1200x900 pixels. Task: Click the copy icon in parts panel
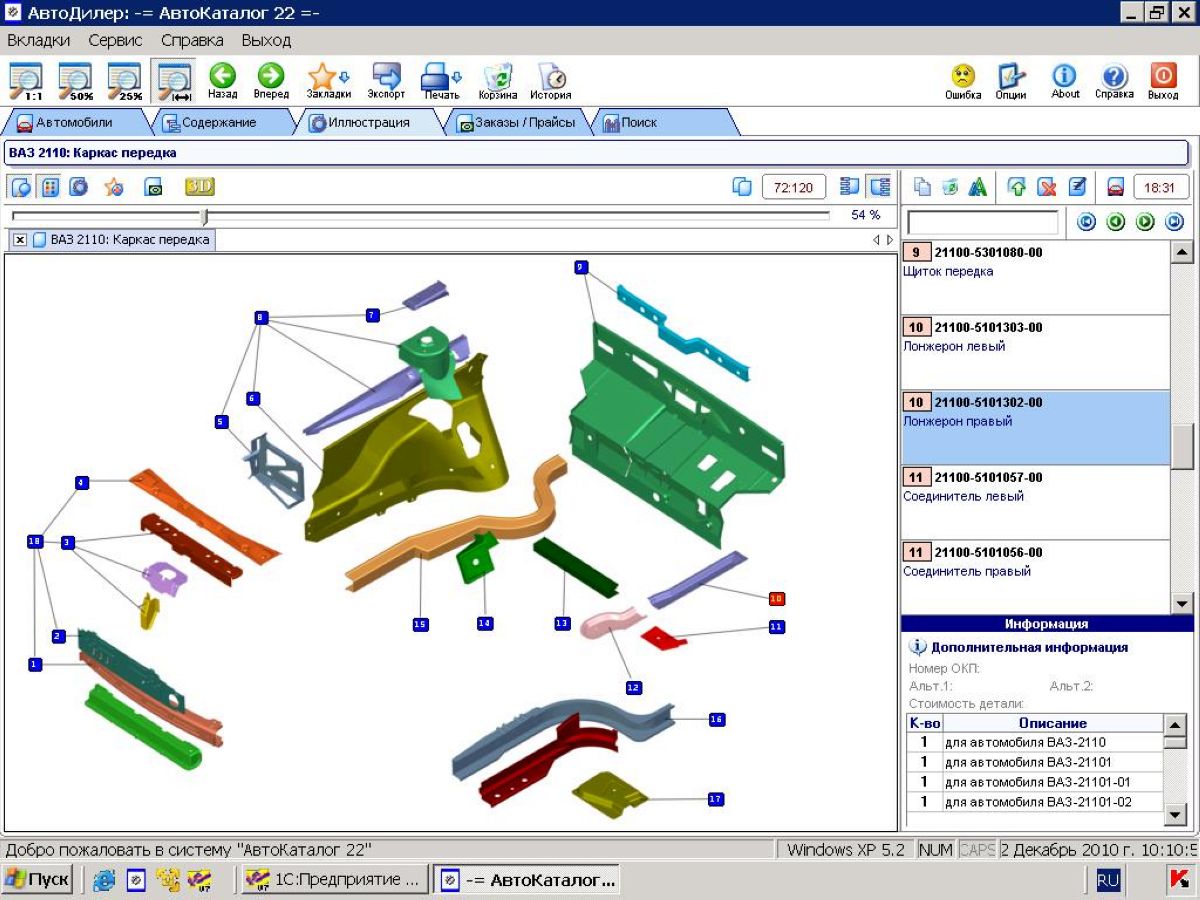pos(923,187)
